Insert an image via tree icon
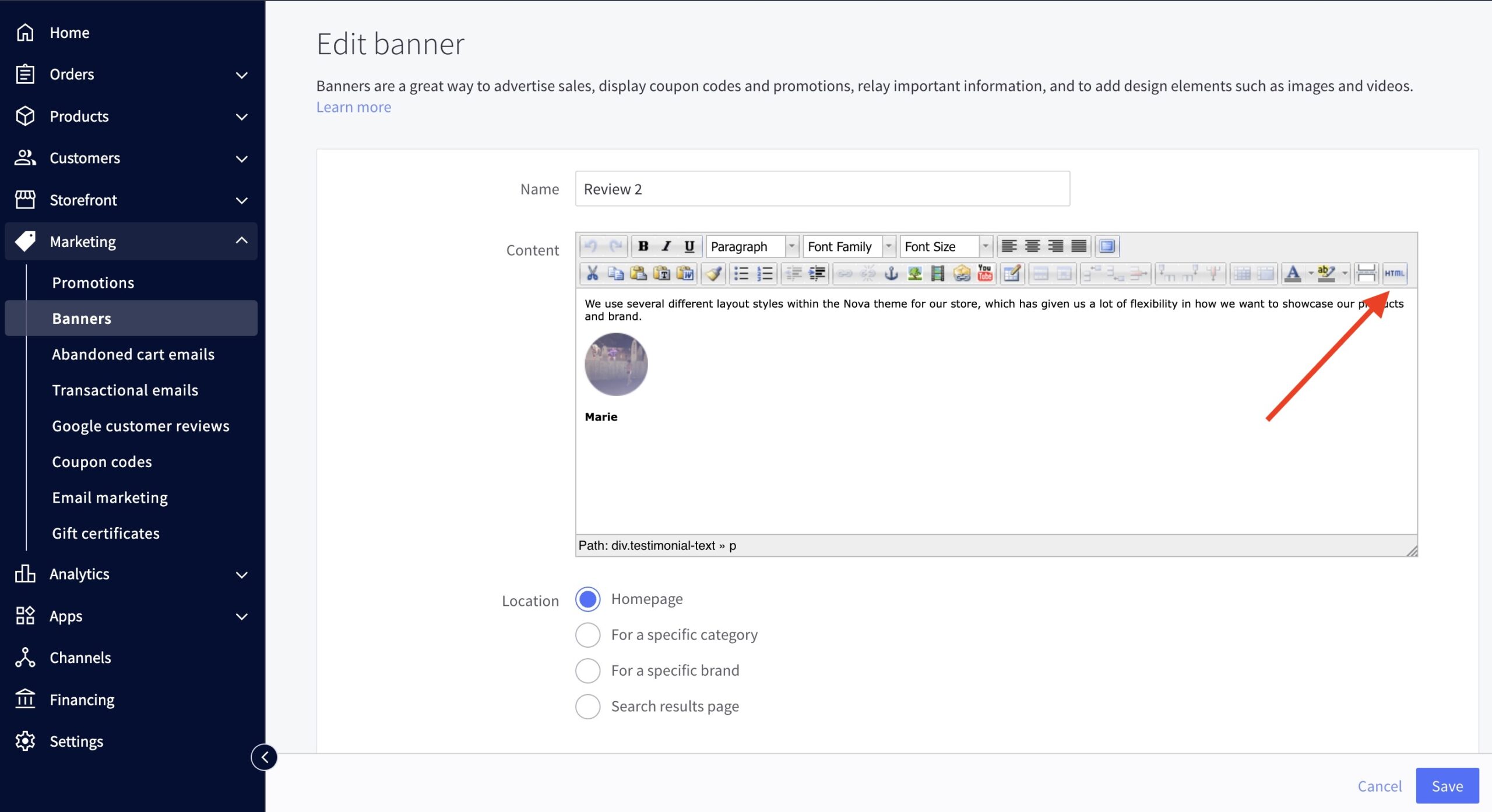Image resolution: width=1492 pixels, height=812 pixels. (x=914, y=273)
